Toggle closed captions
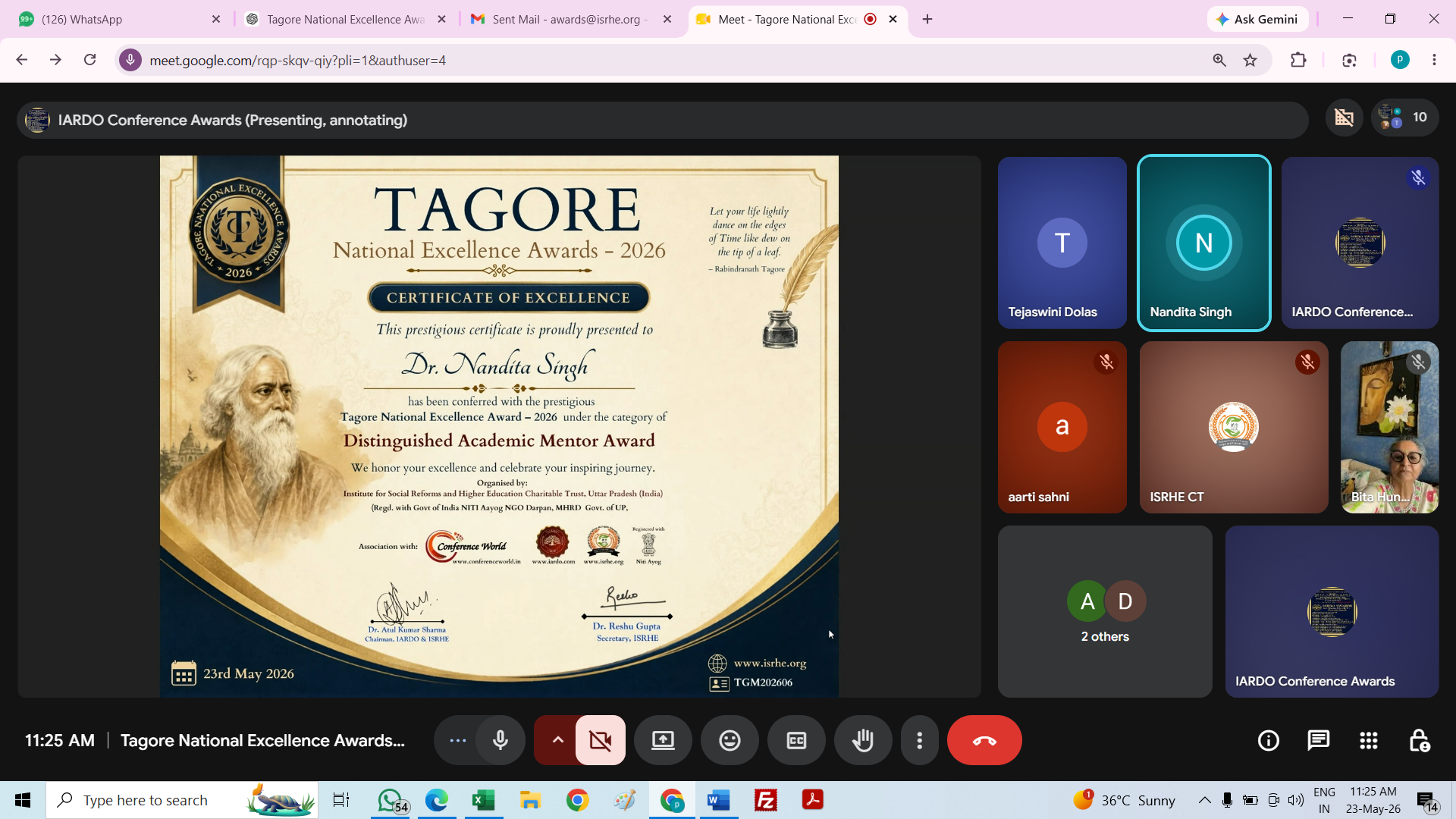 [x=796, y=740]
